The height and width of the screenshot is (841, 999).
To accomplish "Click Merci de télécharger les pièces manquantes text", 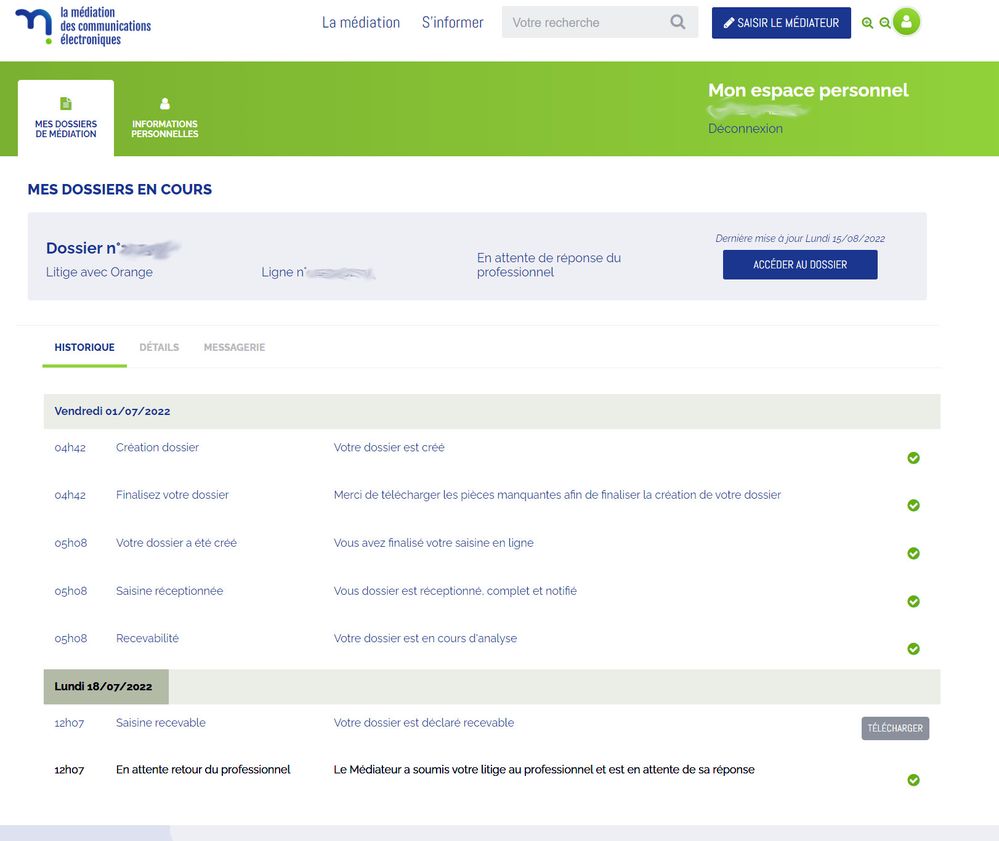I will pyautogui.click(x=557, y=495).
